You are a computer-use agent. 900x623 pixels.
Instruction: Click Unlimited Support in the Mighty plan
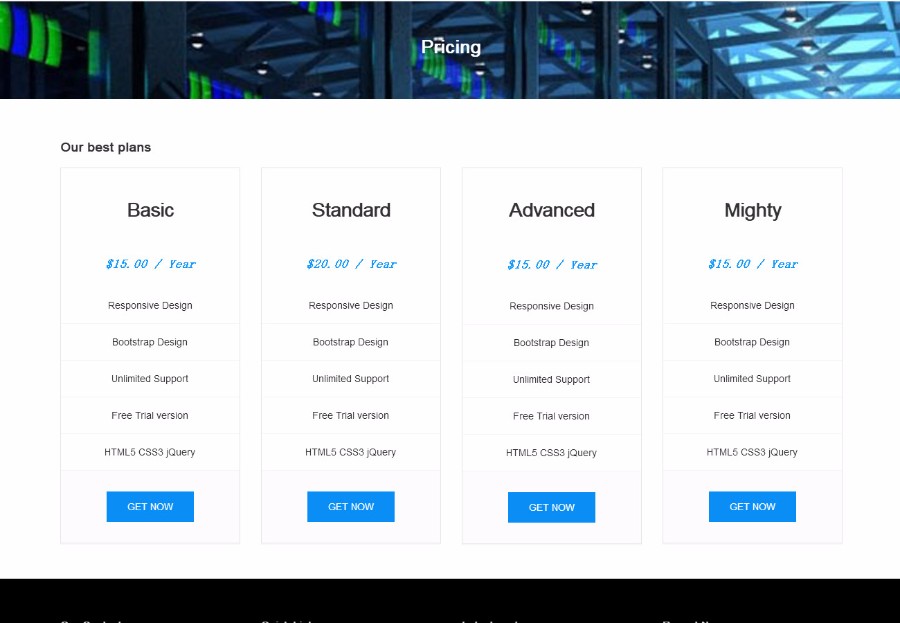752,379
